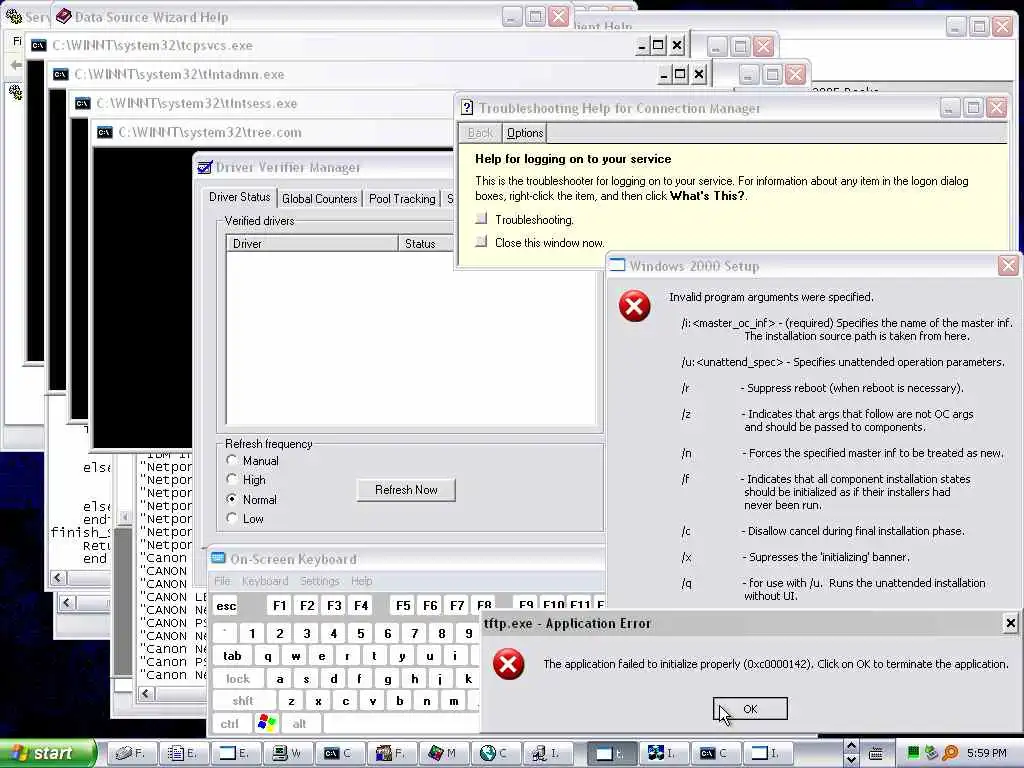Select the Low refresh frequency option

pos(245,519)
